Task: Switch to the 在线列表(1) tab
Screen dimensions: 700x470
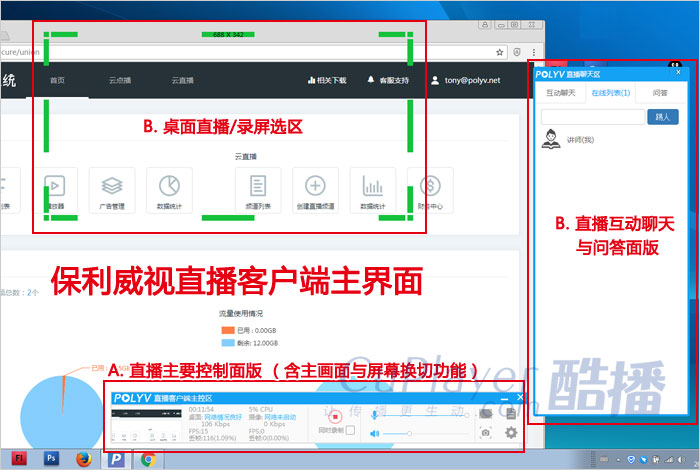Action: [611, 93]
